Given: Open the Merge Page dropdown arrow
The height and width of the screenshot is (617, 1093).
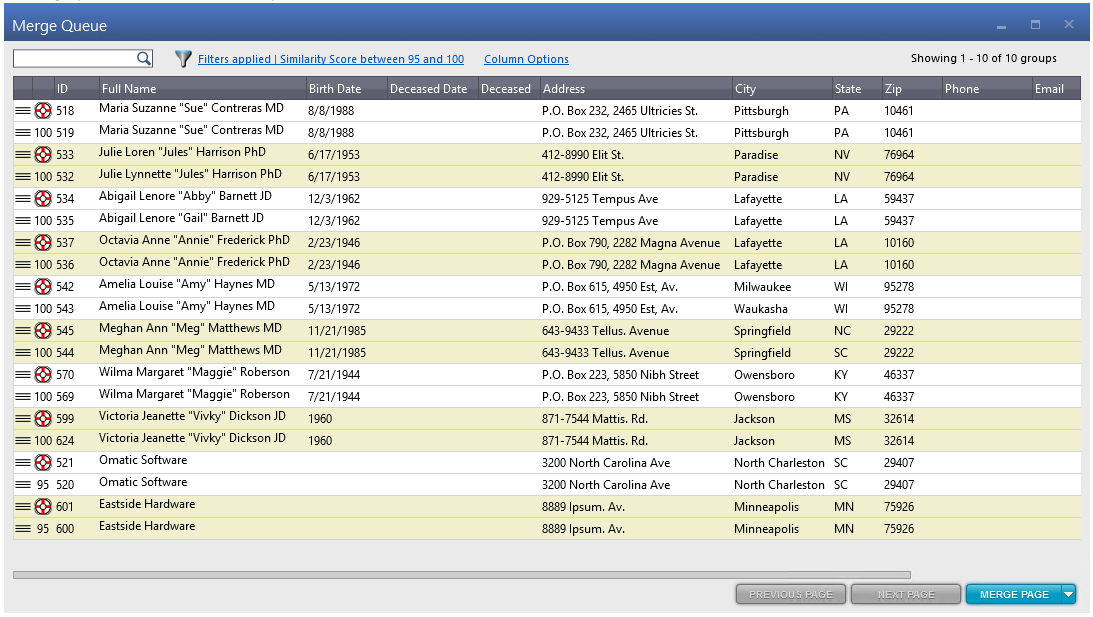Looking at the screenshot, I should coord(1069,594).
